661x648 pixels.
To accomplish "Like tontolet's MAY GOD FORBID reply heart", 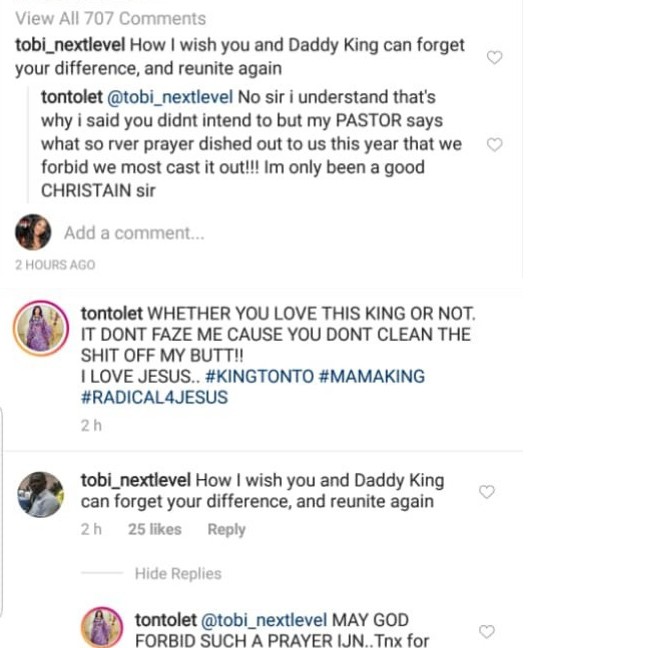I will pos(486,631).
